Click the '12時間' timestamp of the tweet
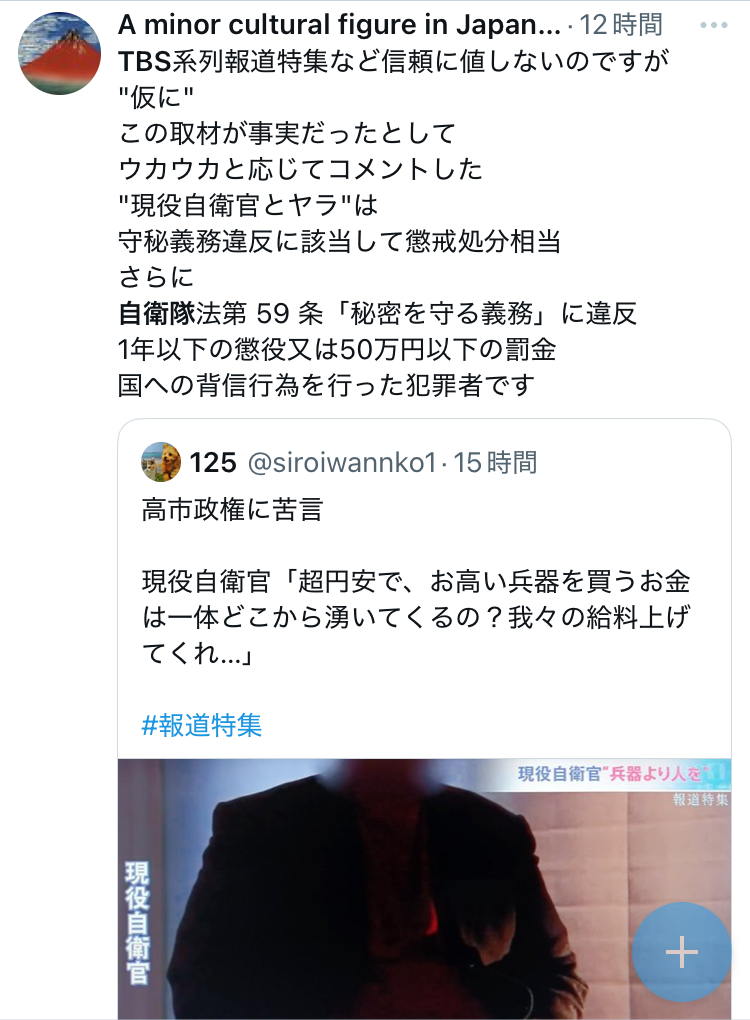The image size is (750, 1020). (621, 25)
